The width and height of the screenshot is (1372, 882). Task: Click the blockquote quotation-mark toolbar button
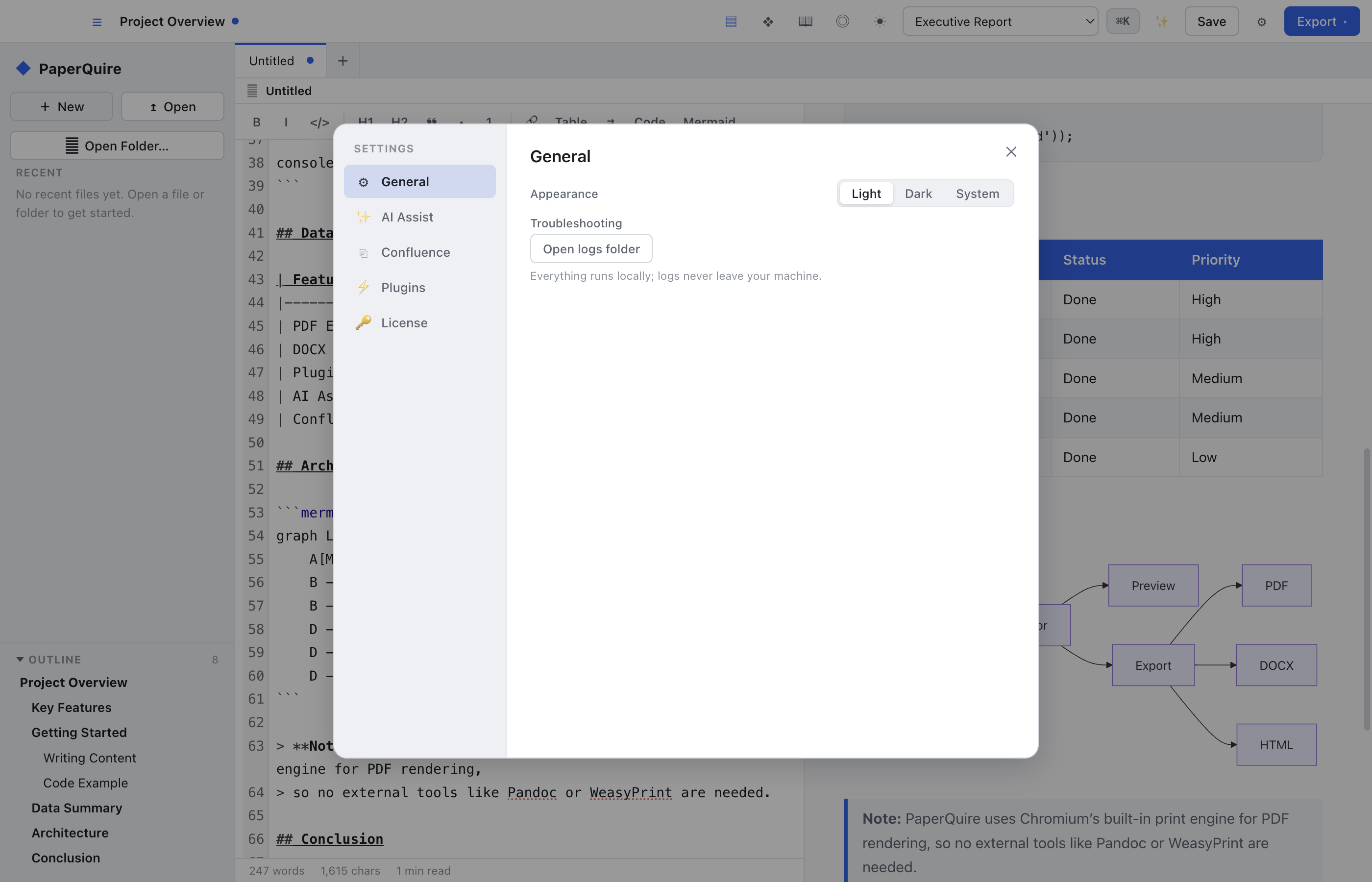[x=432, y=122]
